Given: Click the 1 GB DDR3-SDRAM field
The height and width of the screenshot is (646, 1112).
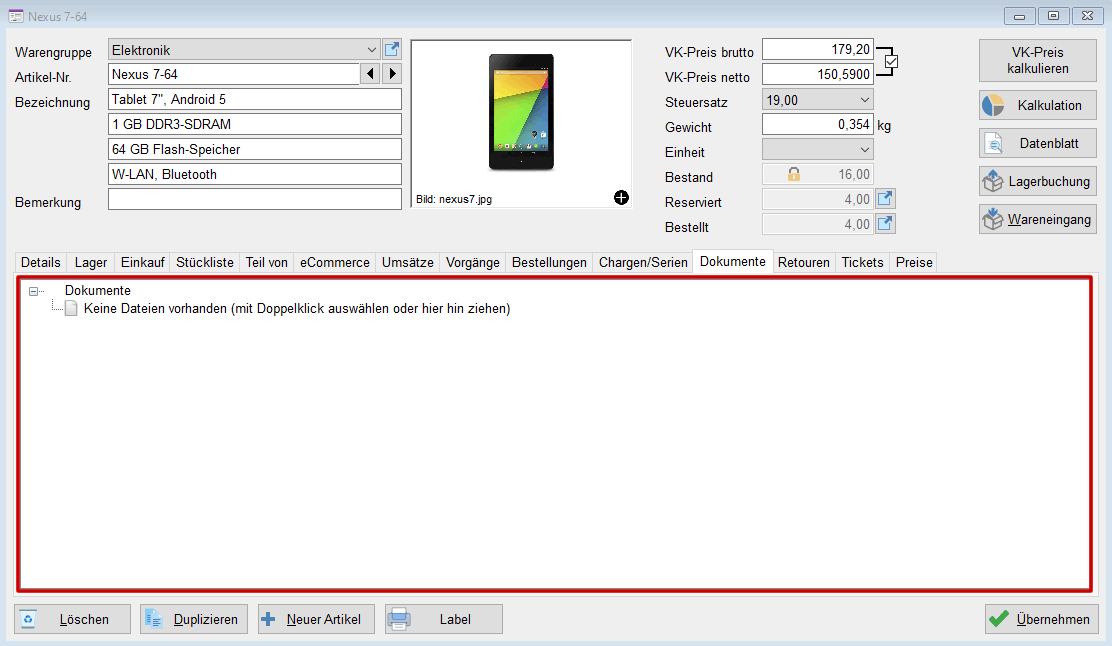Looking at the screenshot, I should (255, 124).
